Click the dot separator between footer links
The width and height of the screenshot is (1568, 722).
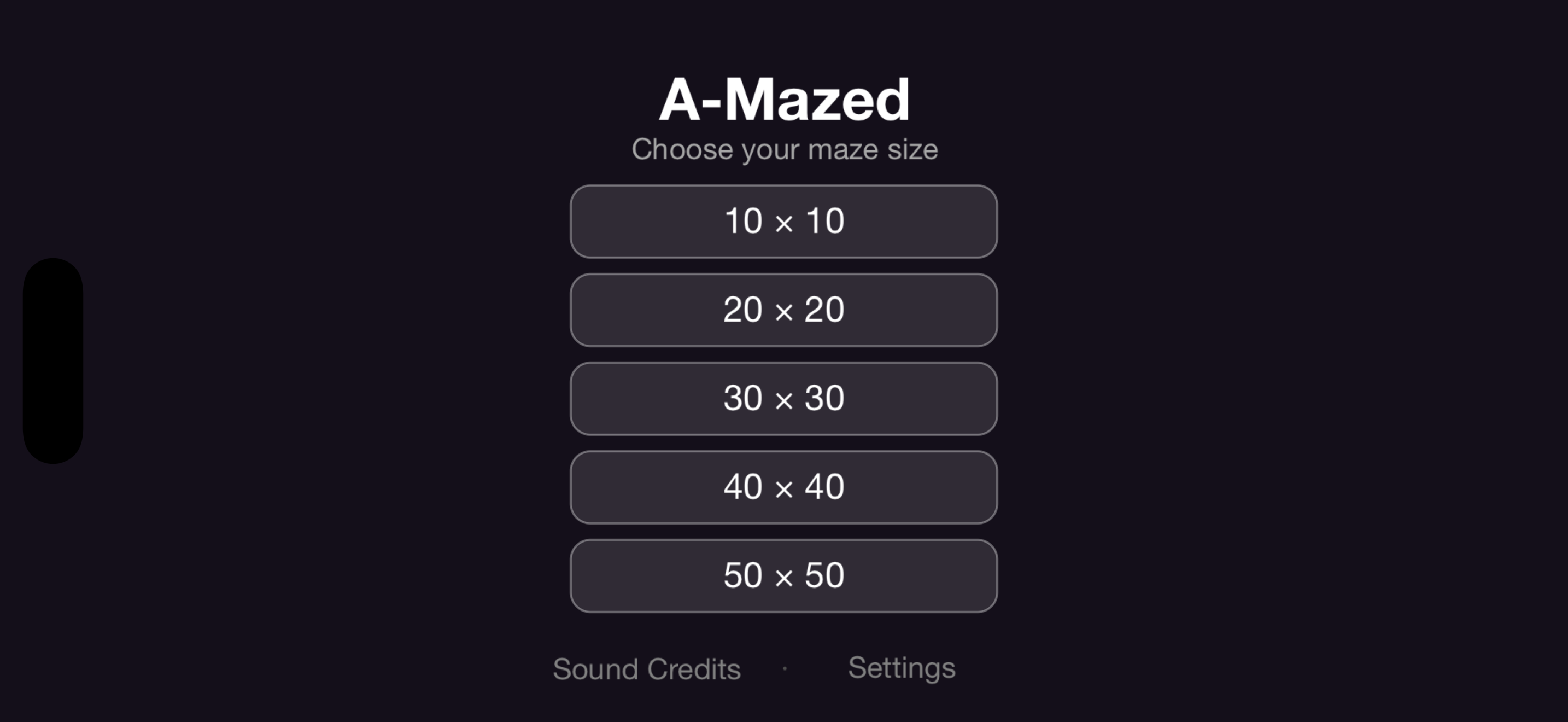(785, 668)
